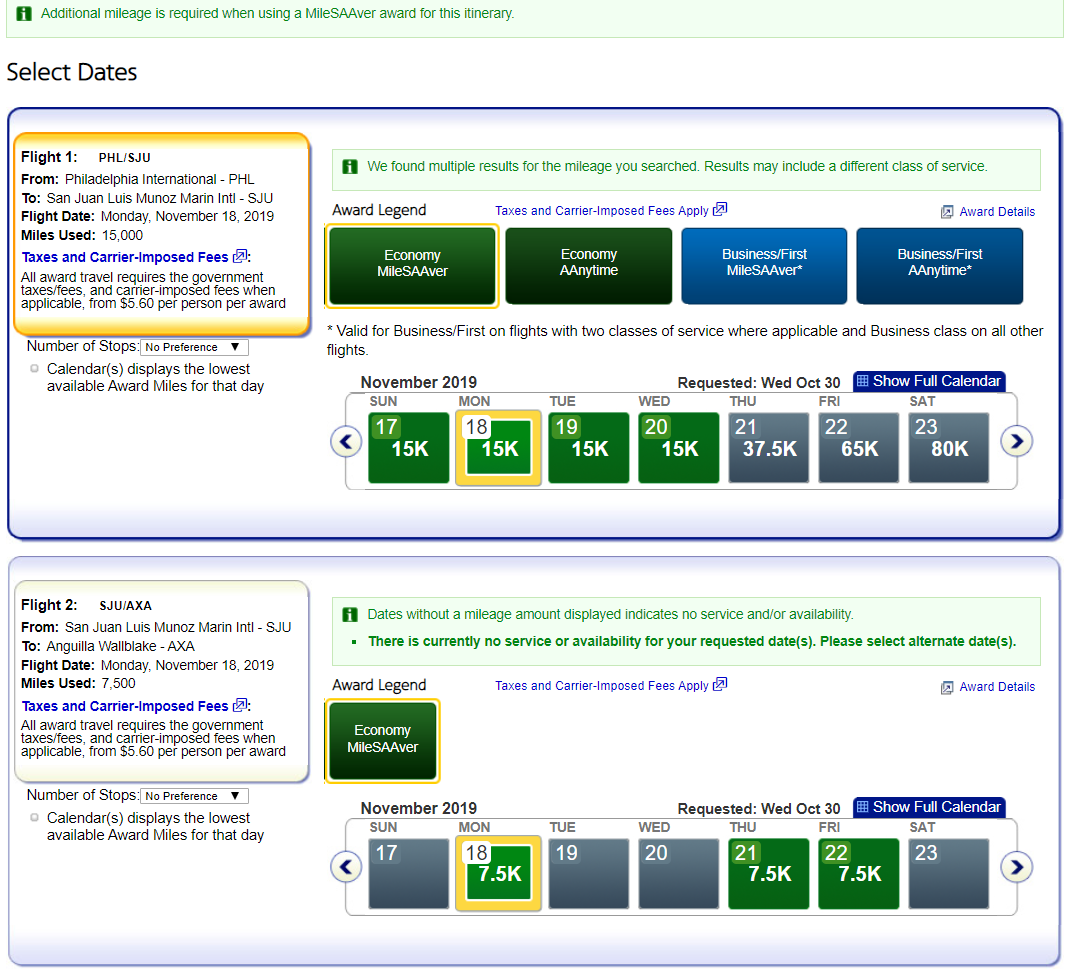Choose Business/First AAnytime award type

(x=939, y=266)
